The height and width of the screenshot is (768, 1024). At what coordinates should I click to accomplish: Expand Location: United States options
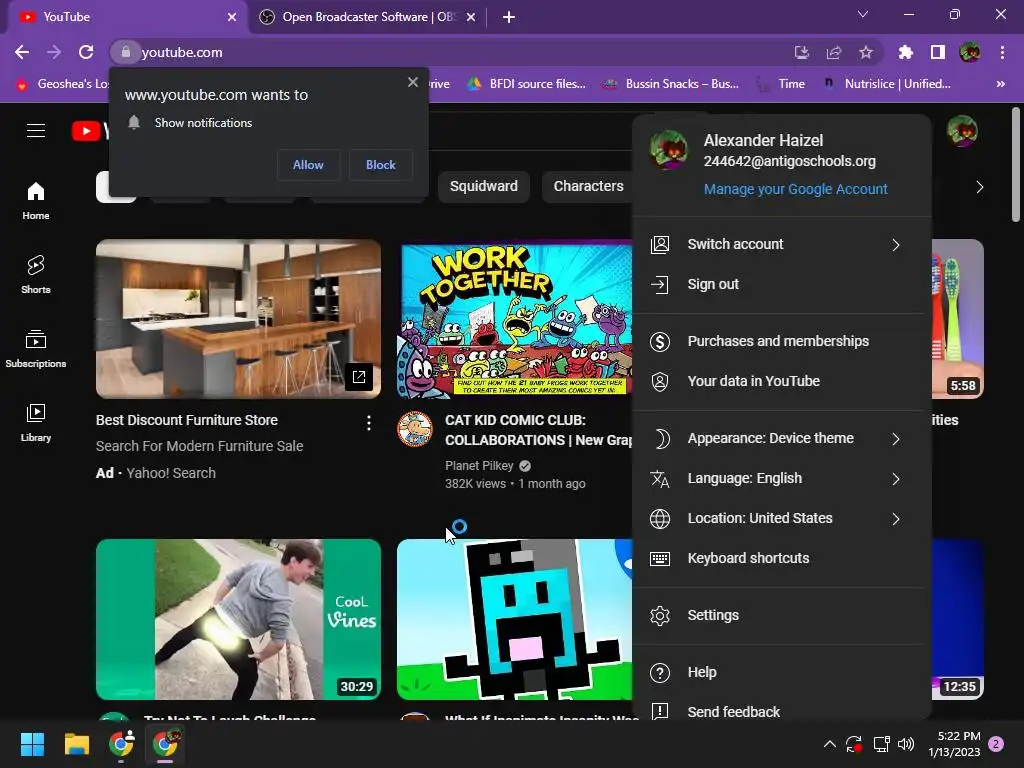coord(782,519)
